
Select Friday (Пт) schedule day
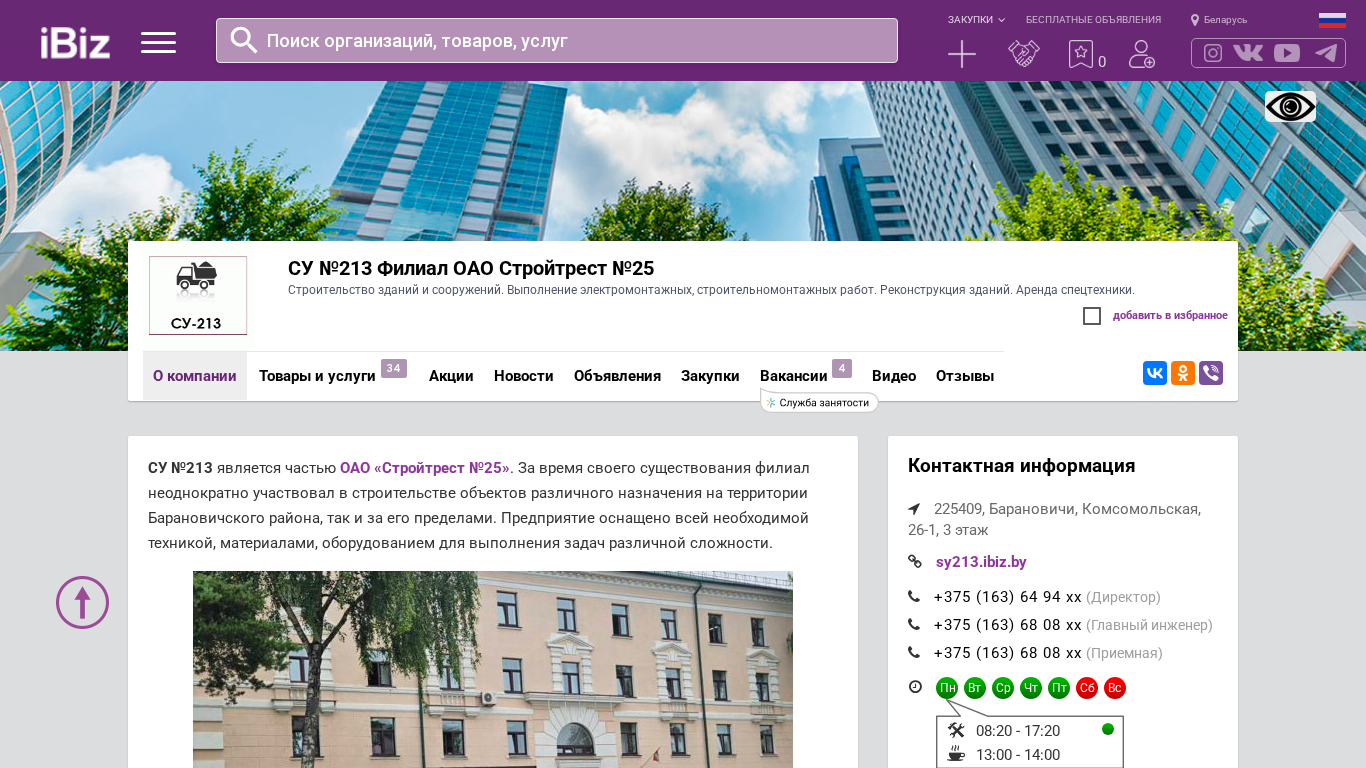click(x=1059, y=688)
